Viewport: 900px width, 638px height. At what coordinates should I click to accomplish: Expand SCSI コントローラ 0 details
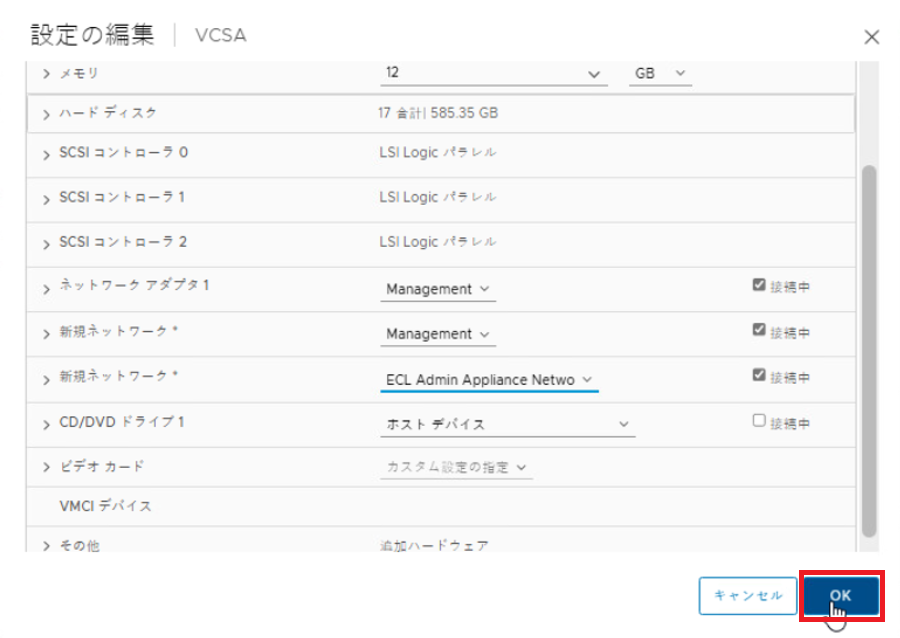47,154
